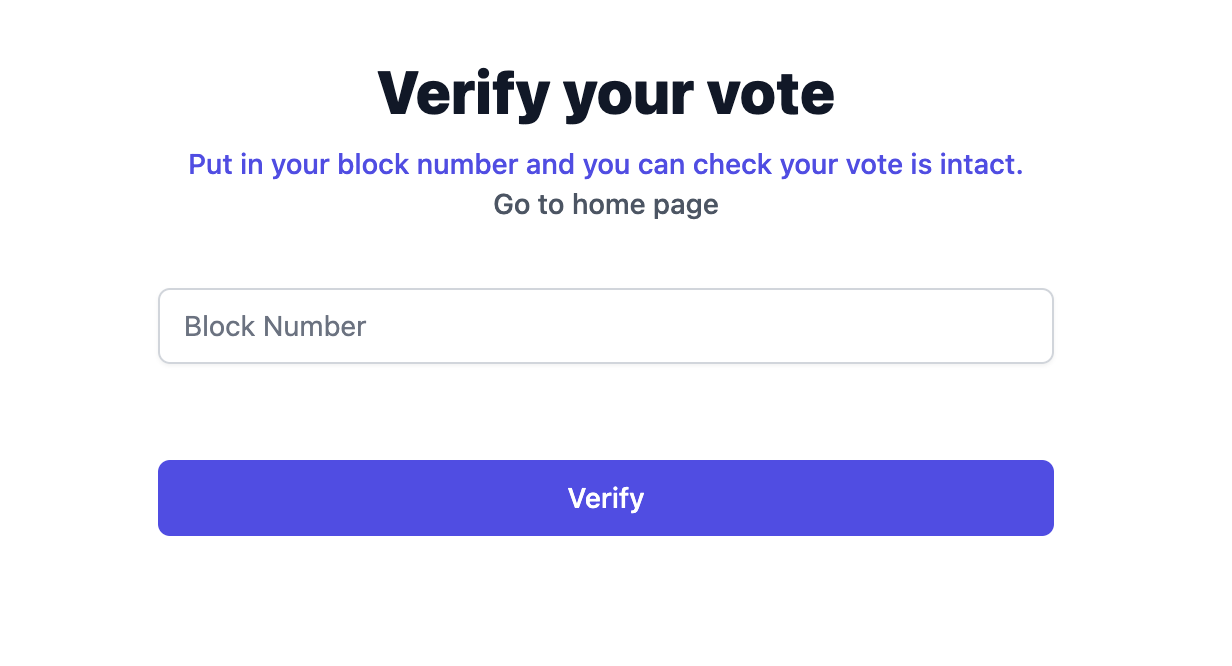Activate the rounded Block Number field
The height and width of the screenshot is (666, 1232).
tap(605, 326)
